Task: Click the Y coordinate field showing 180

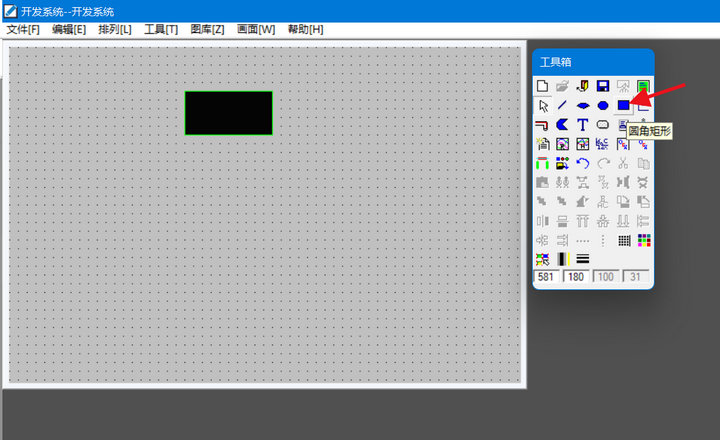Action: pyautogui.click(x=577, y=277)
